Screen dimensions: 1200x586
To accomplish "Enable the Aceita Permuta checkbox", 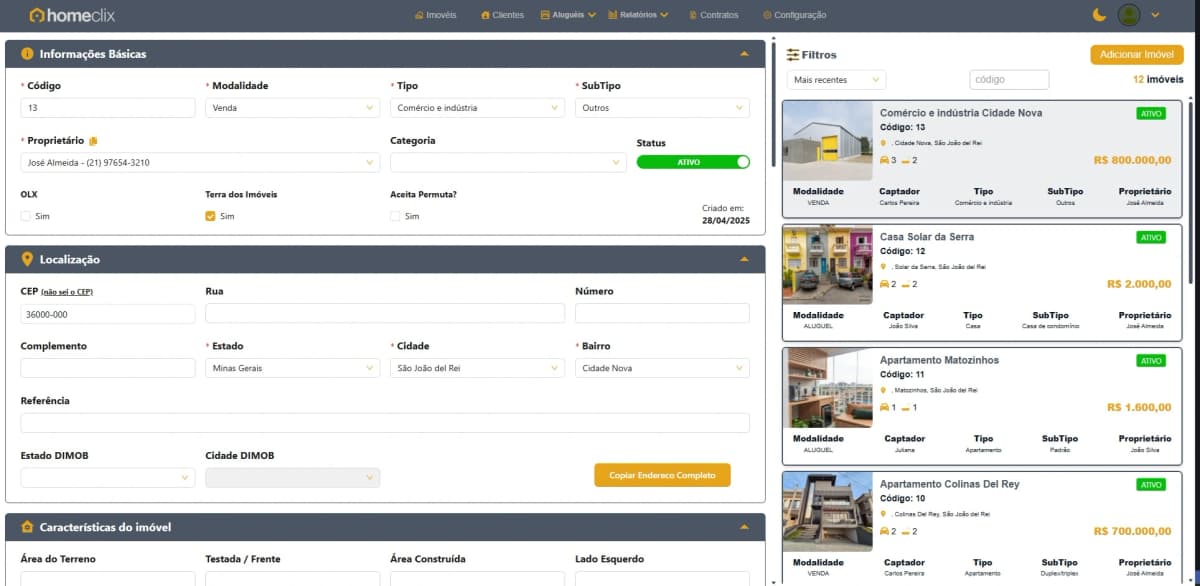I will tap(394, 215).
